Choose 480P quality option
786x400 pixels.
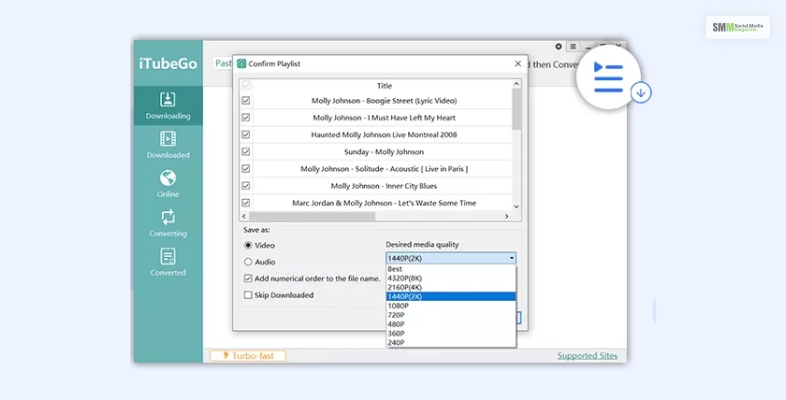click(451, 324)
